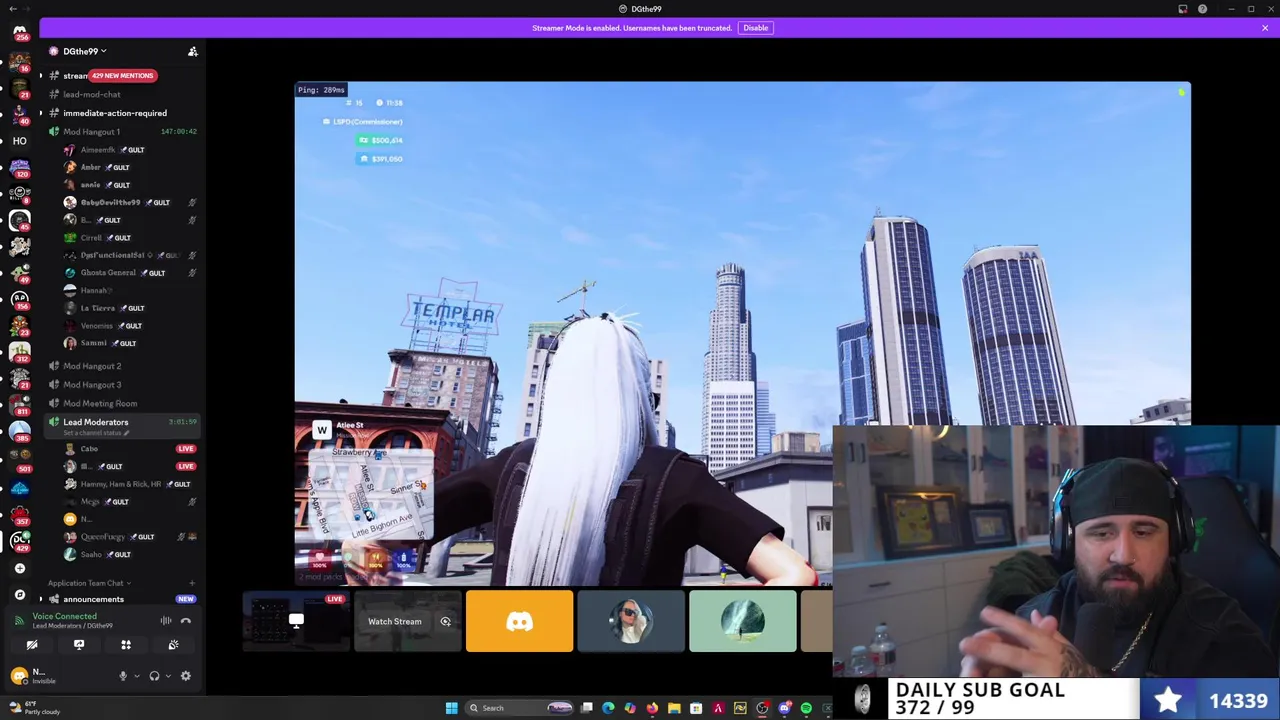Select user Aimeemfk in Mod Hangout 1

point(98,150)
